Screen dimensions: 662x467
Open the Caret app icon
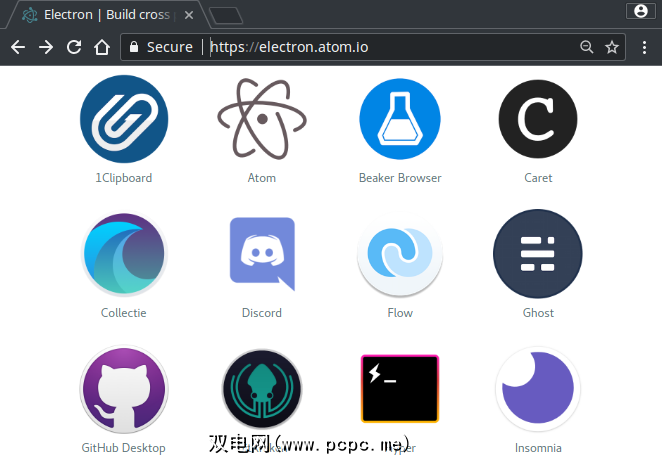click(538, 118)
